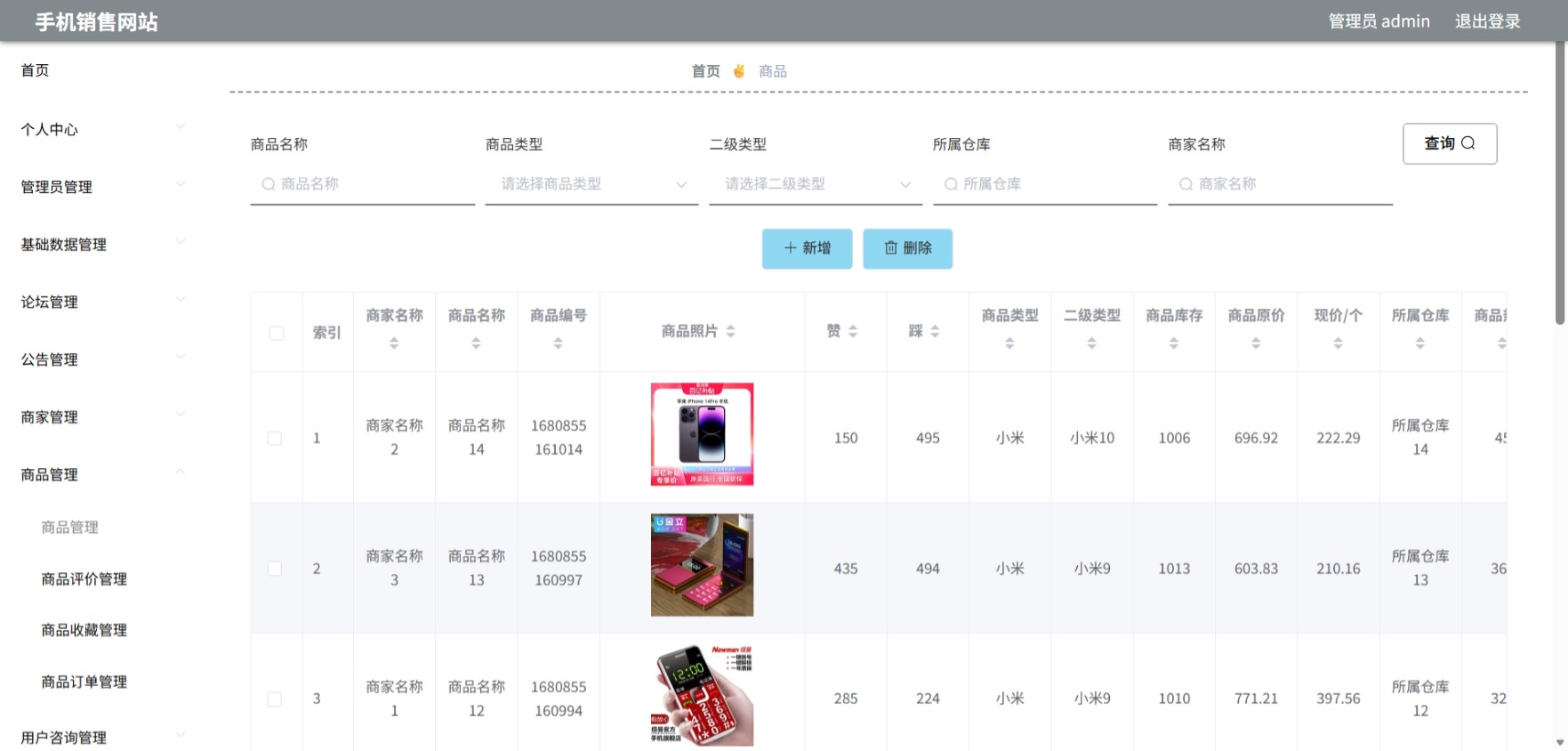The width and height of the screenshot is (1568, 751).
Task: Click 管理员 admin in top bar
Action: 1379,21
